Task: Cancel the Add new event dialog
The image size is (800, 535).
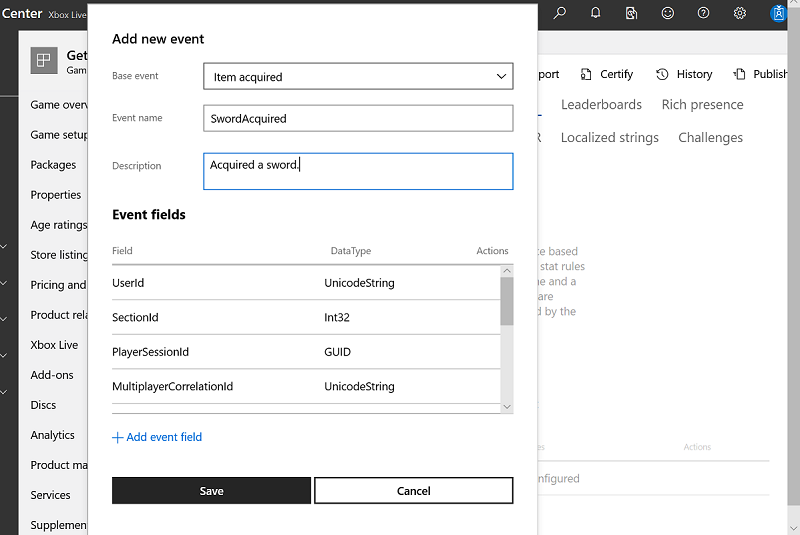Action: coord(414,491)
